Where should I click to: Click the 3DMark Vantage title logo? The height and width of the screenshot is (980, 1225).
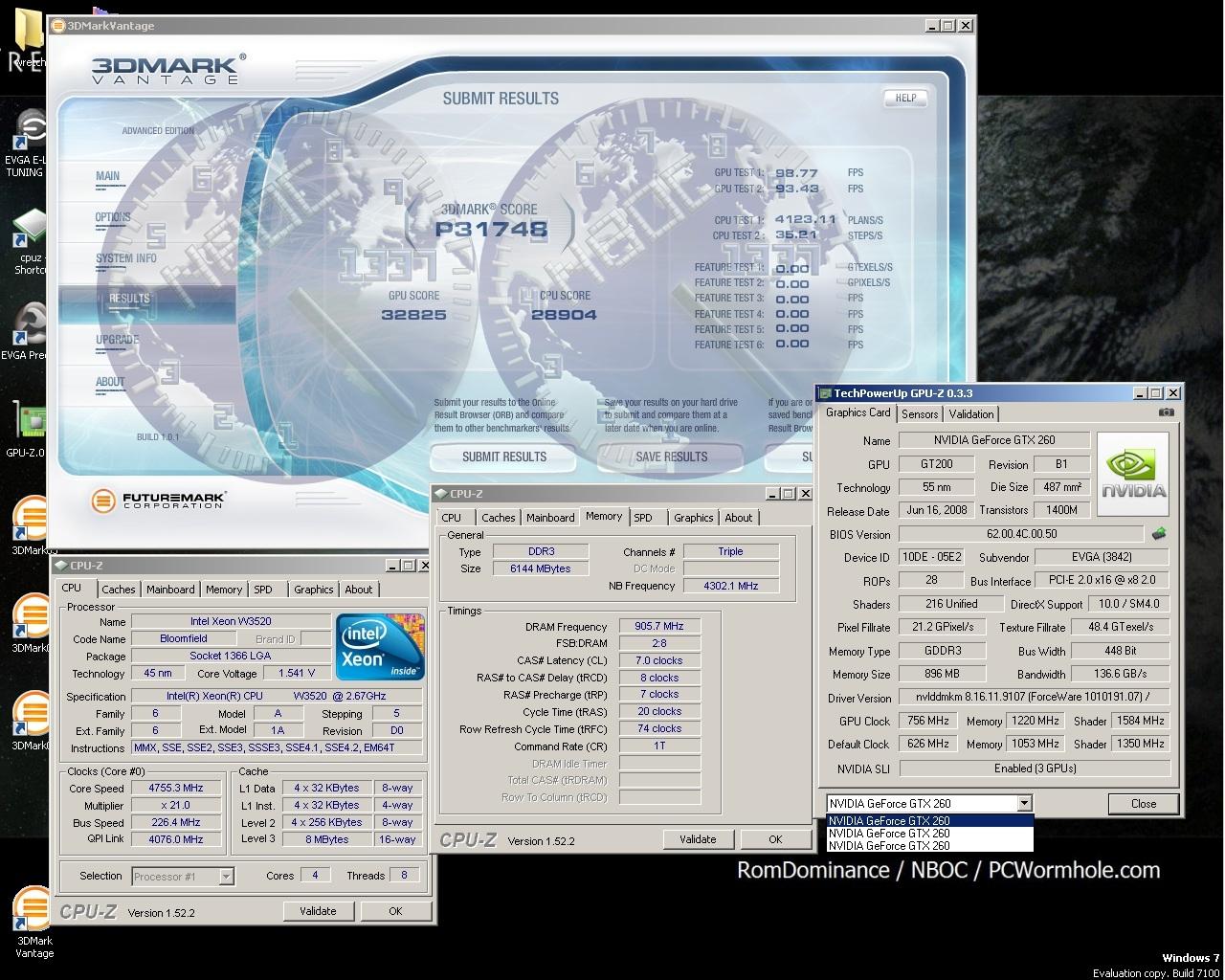point(168,70)
